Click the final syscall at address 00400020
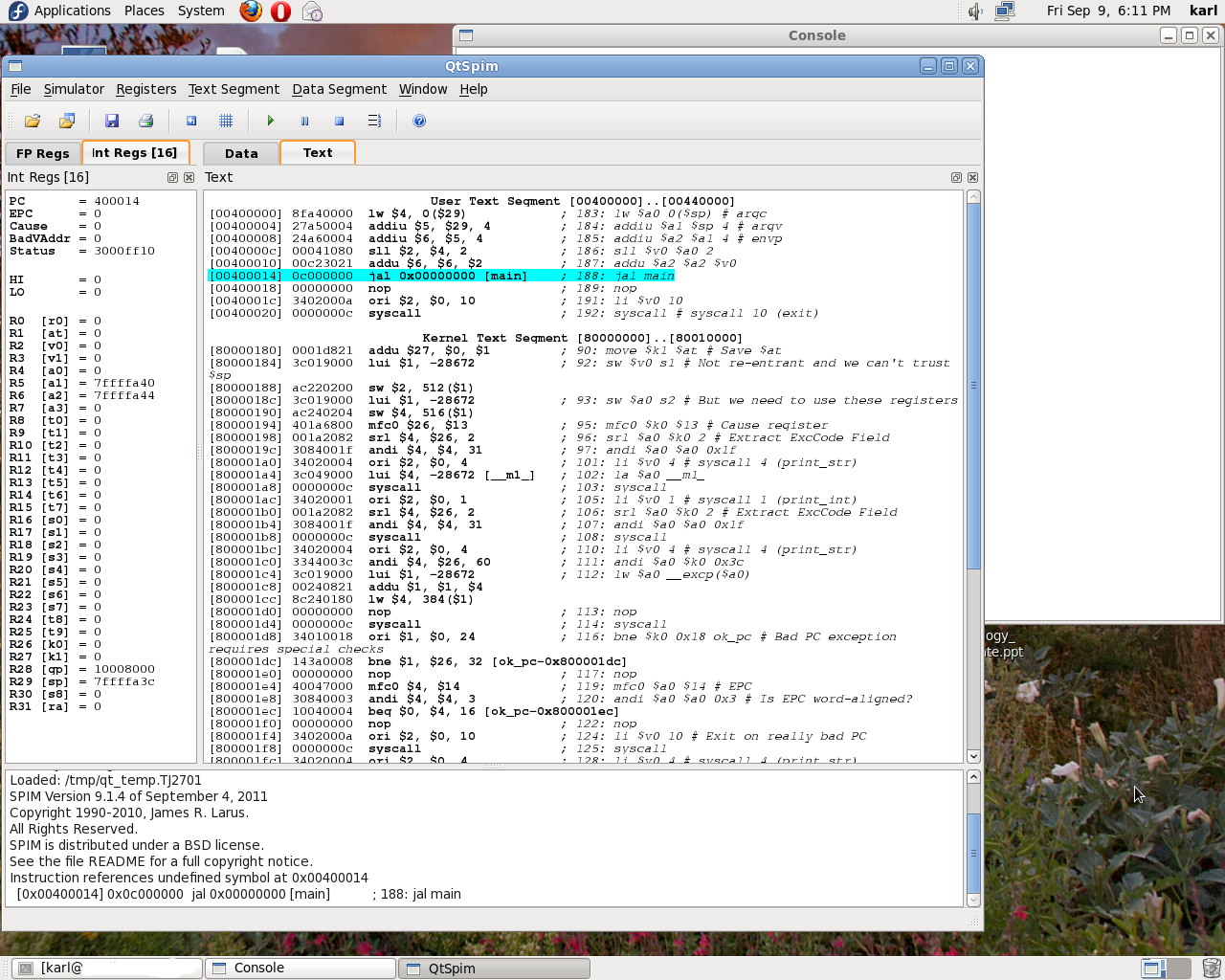 (514, 313)
